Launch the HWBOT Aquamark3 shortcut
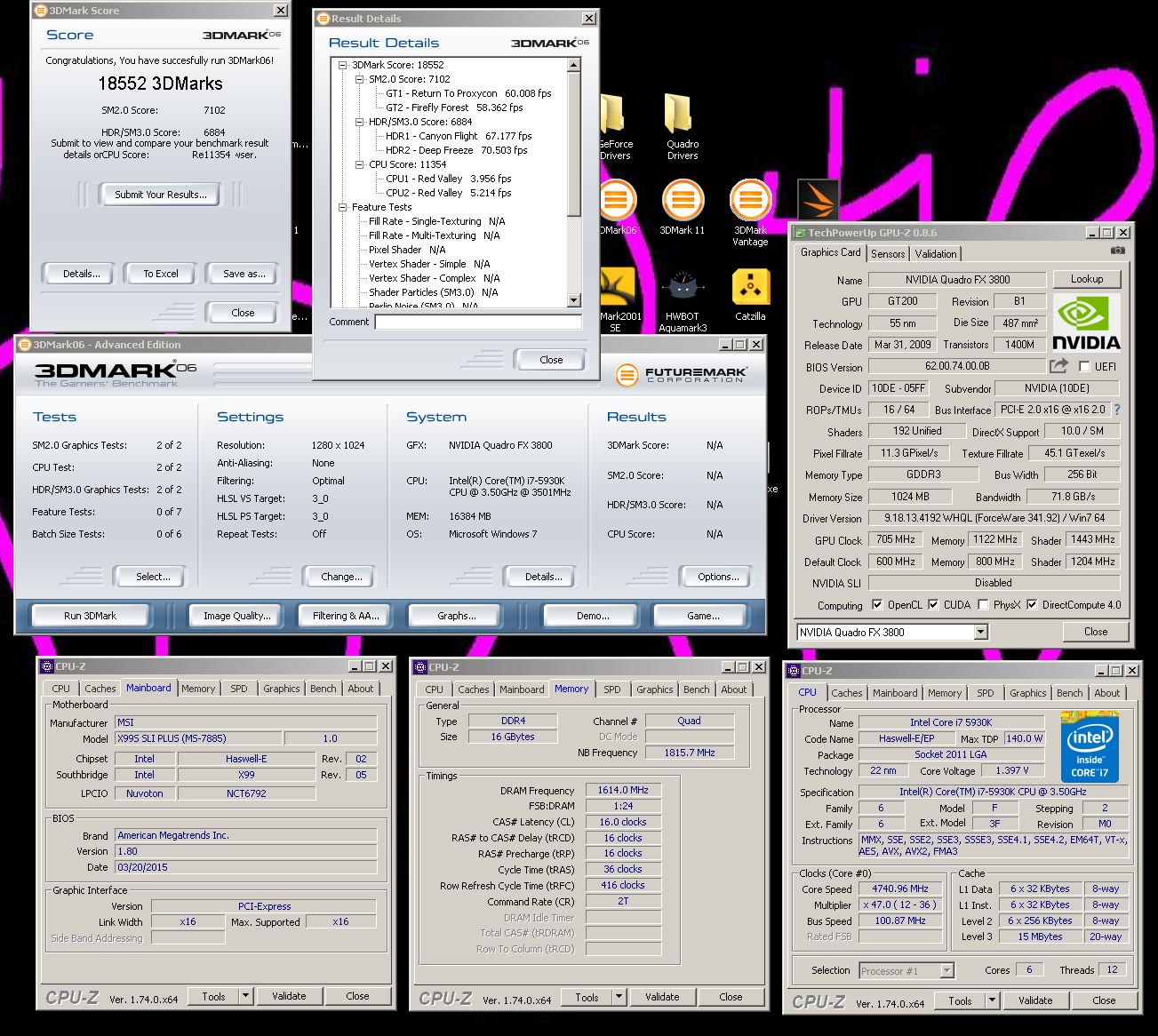1158x1036 pixels. [x=682, y=300]
